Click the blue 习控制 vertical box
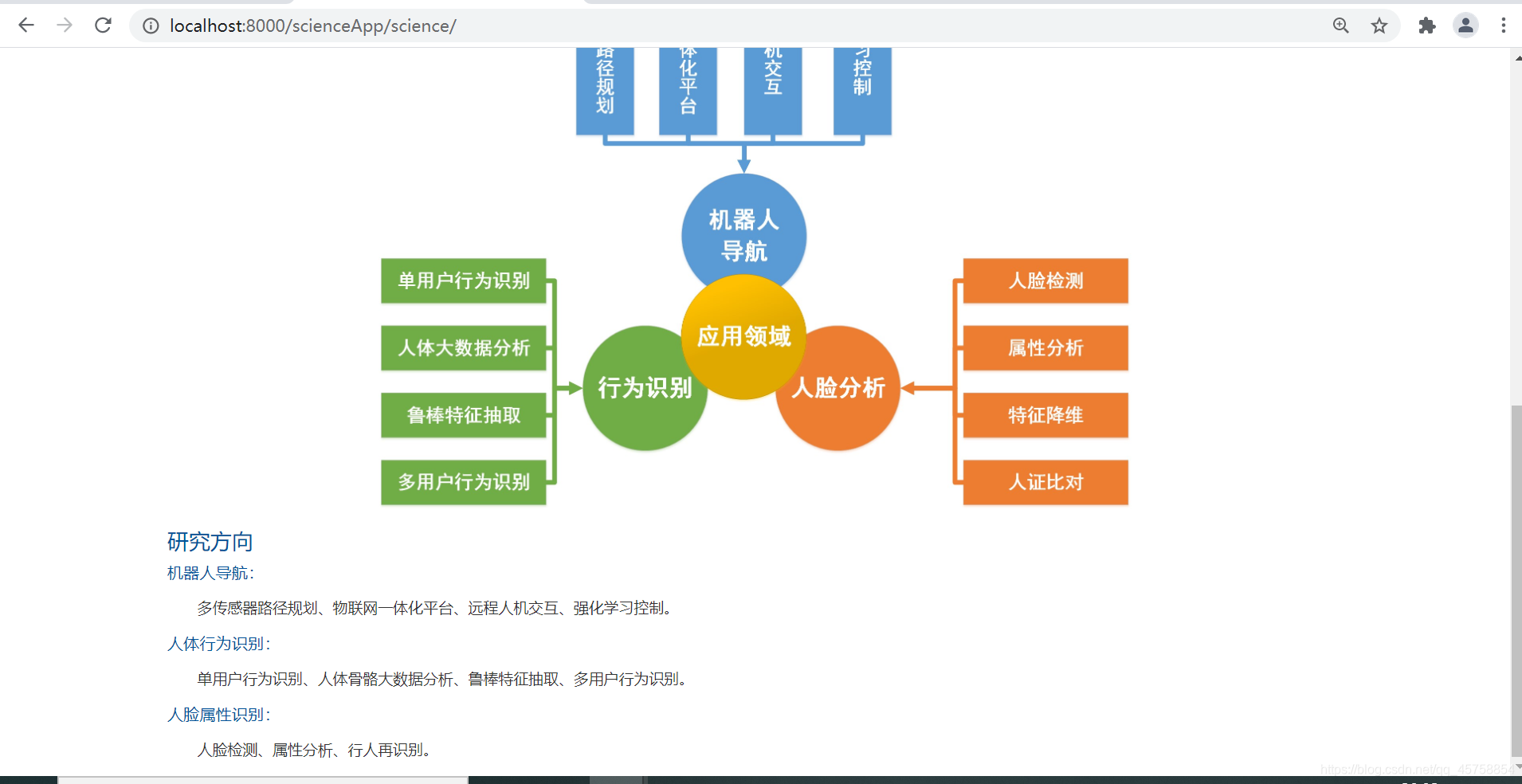This screenshot has width=1522, height=784. (x=862, y=91)
